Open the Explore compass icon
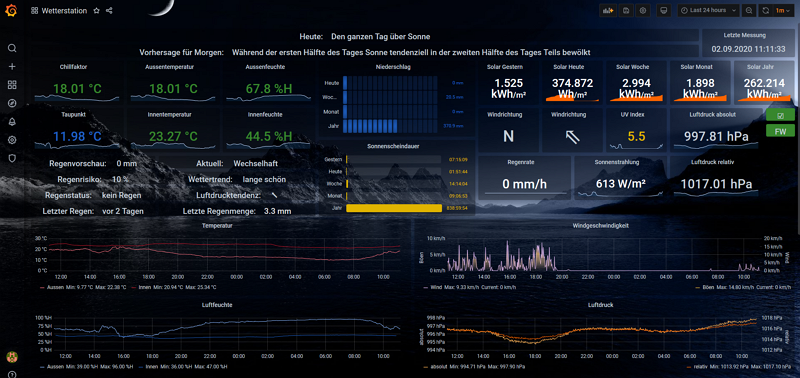The image size is (800, 378). click(x=12, y=103)
